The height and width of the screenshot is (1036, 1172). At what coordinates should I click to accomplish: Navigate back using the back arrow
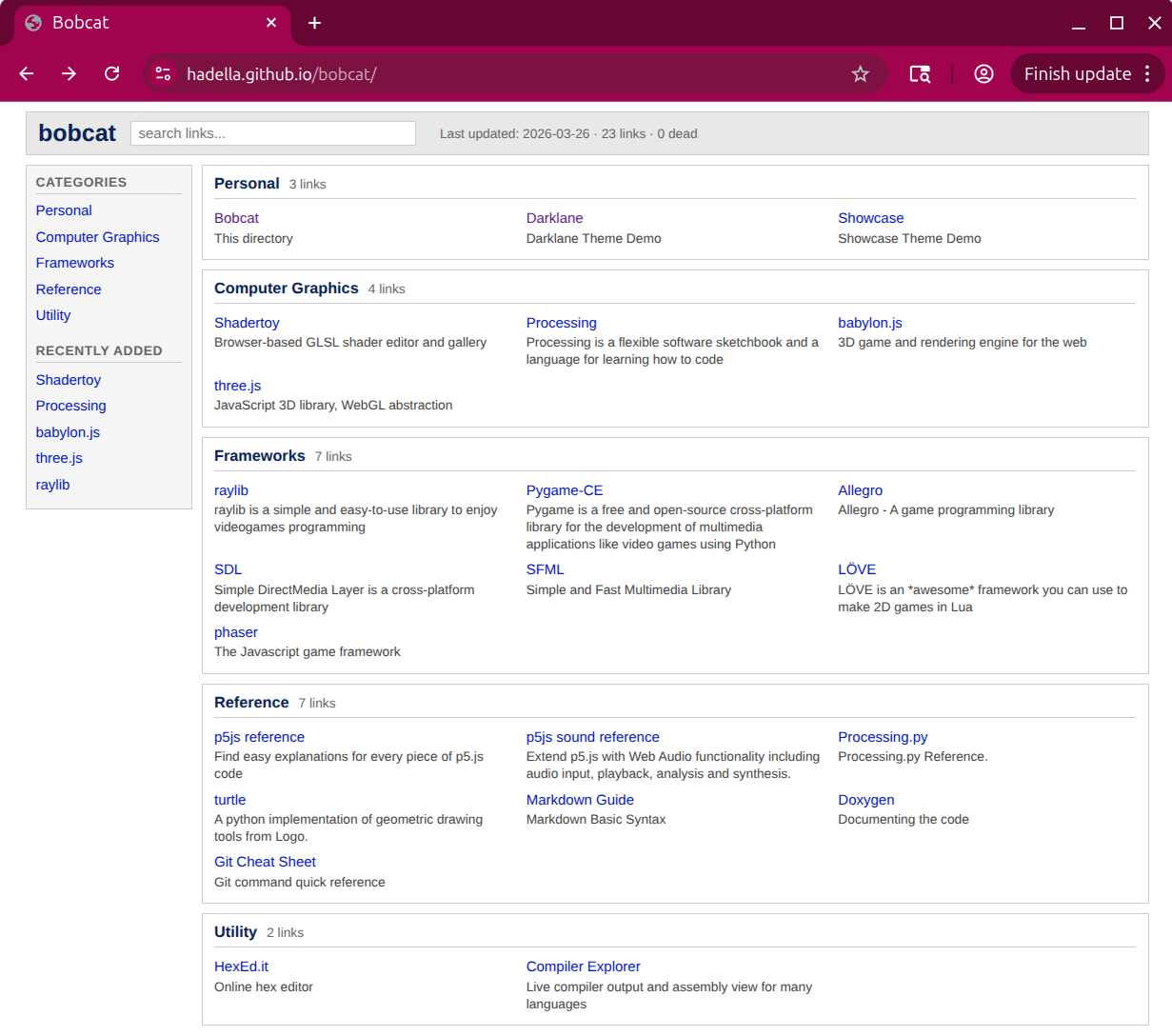click(x=26, y=73)
